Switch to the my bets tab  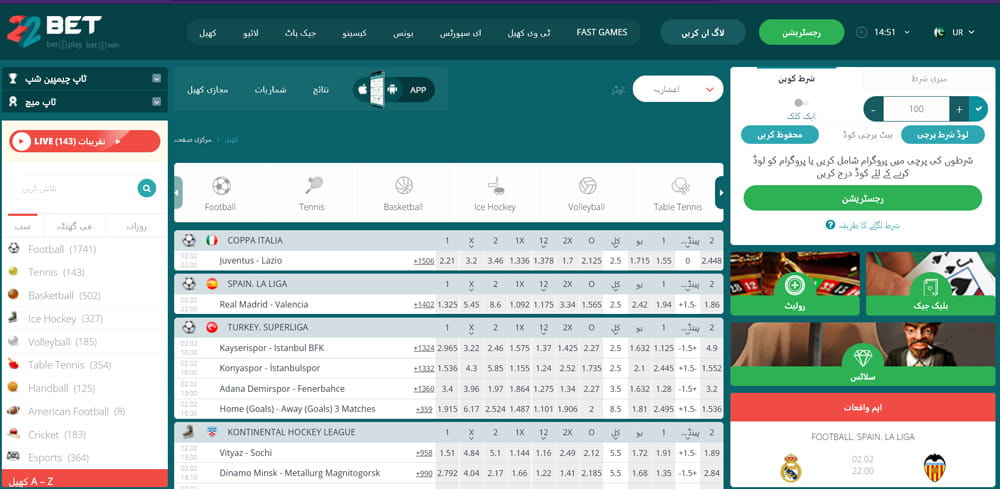pyautogui.click(x=929, y=79)
